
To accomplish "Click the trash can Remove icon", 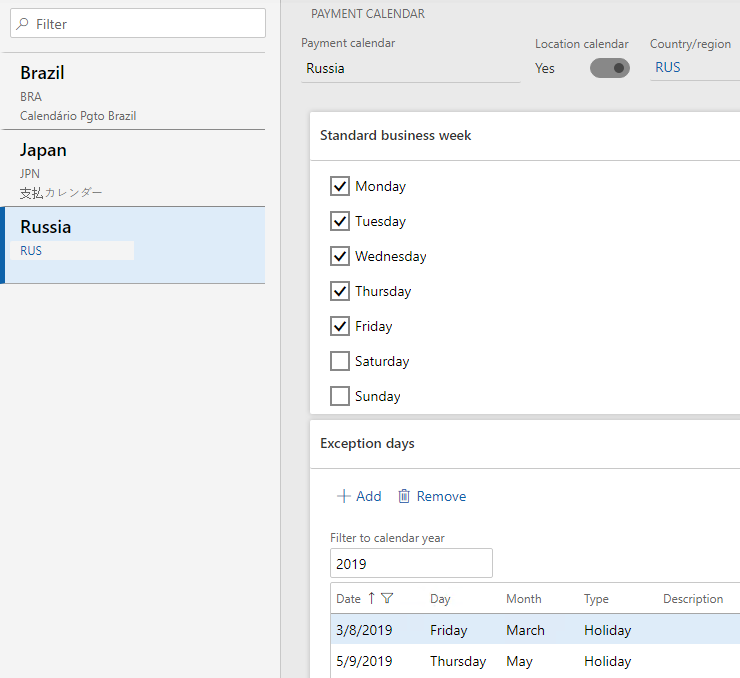I will [404, 496].
